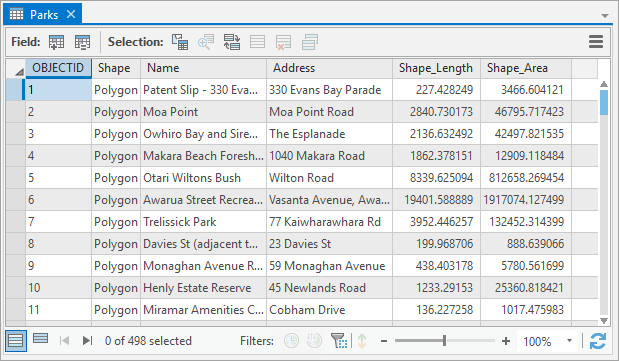Image resolution: width=619 pixels, height=361 pixels.
Task: Open the 100% zoom dropdown
Action: coord(569,341)
